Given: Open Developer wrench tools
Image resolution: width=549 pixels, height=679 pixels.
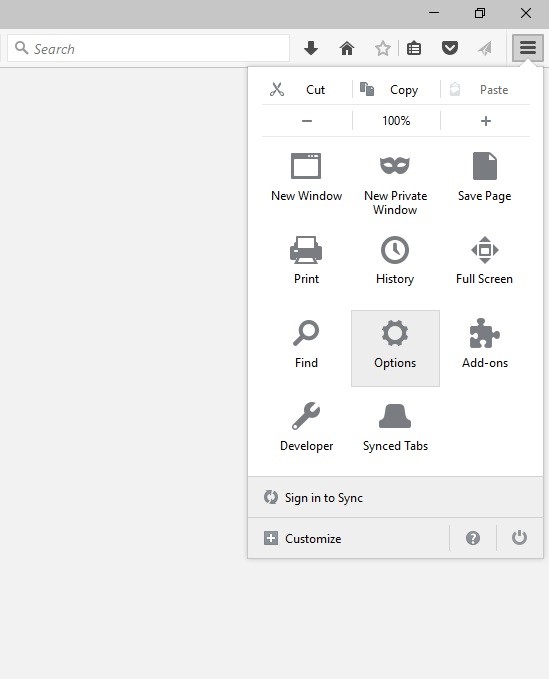Looking at the screenshot, I should click(x=306, y=428).
